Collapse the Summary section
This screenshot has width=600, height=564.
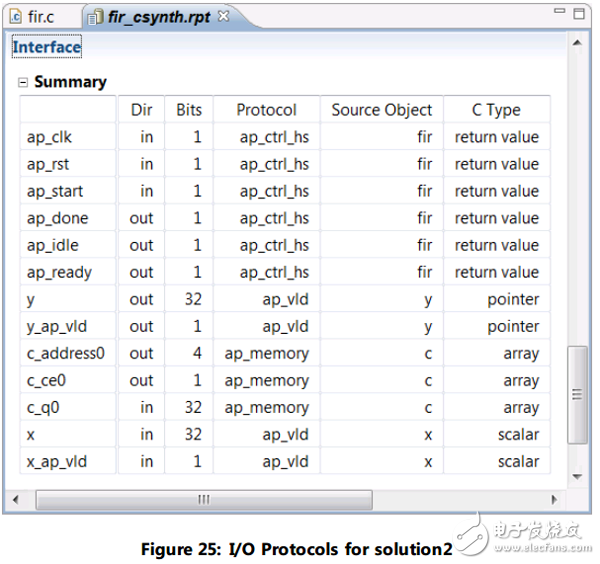pos(23,83)
